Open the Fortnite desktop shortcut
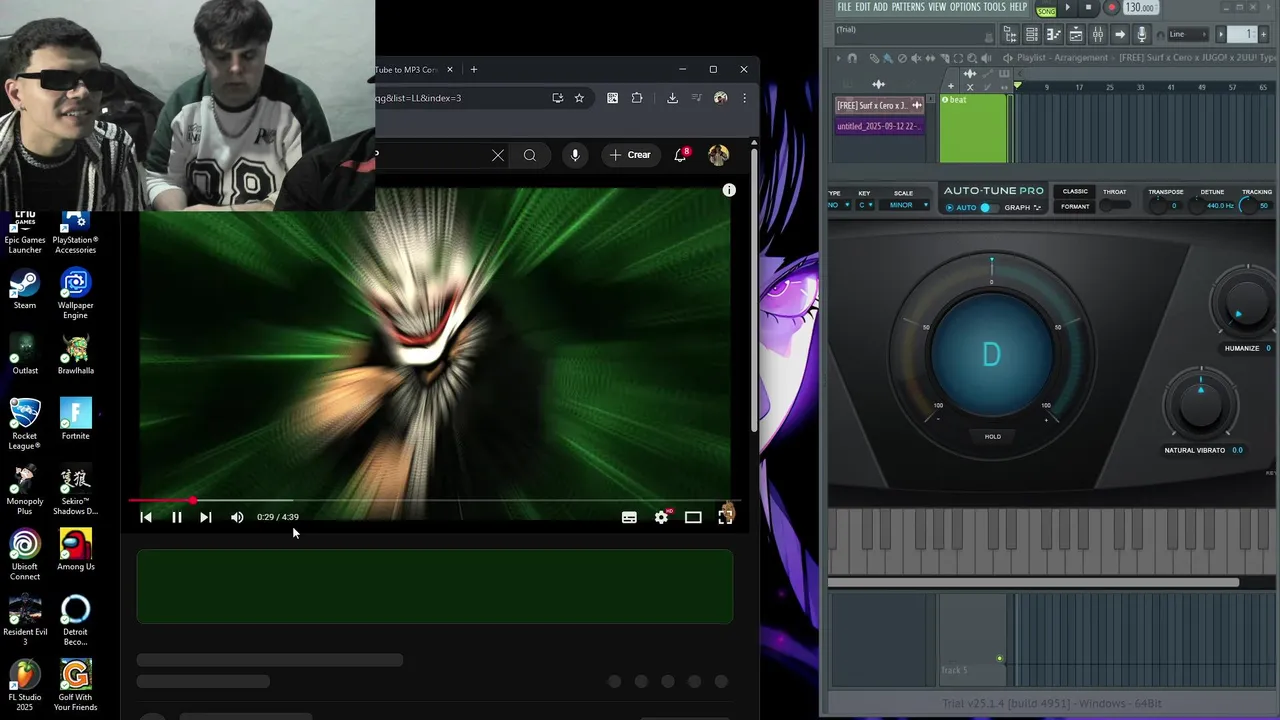 pyautogui.click(x=75, y=419)
